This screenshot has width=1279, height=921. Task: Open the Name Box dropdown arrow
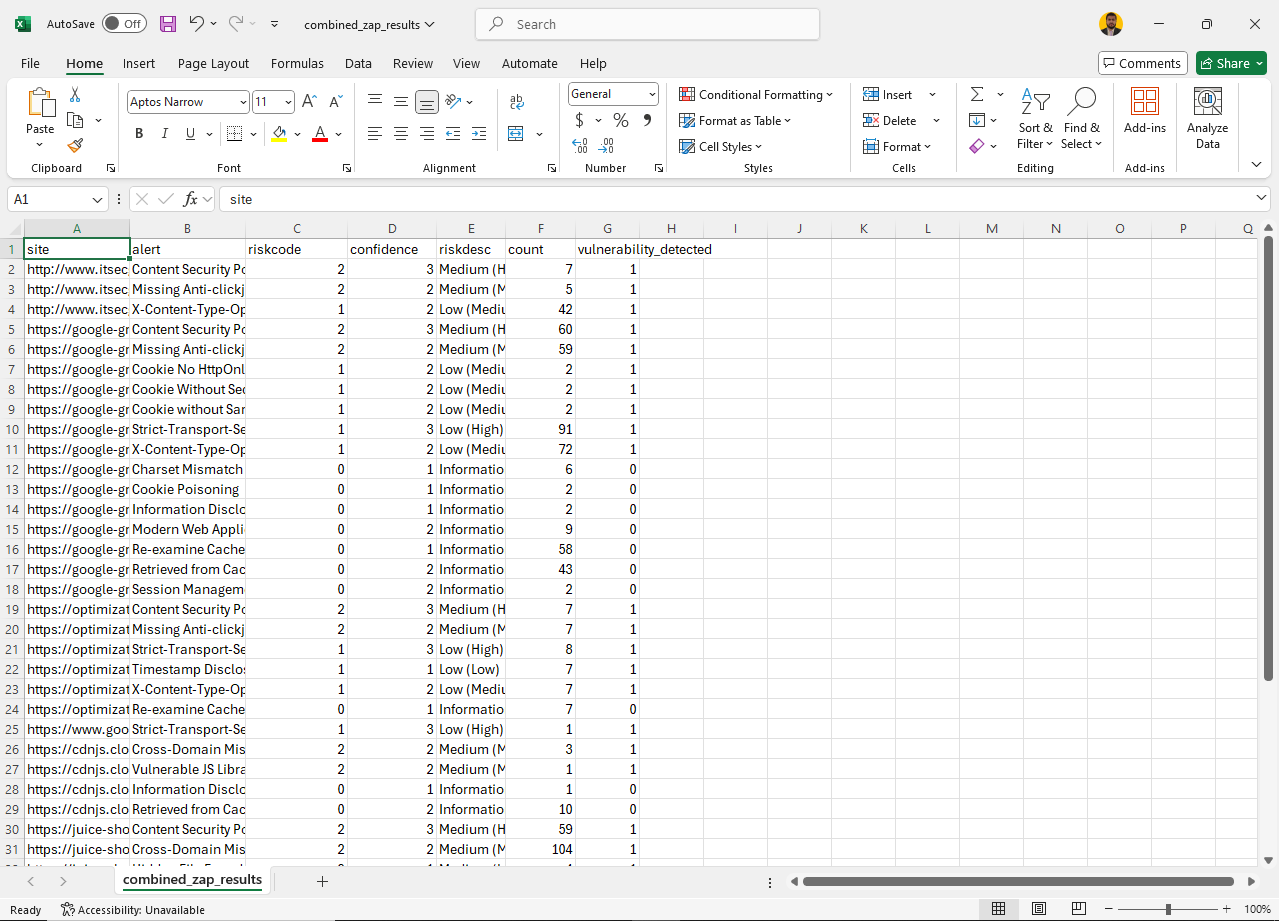coord(97,199)
